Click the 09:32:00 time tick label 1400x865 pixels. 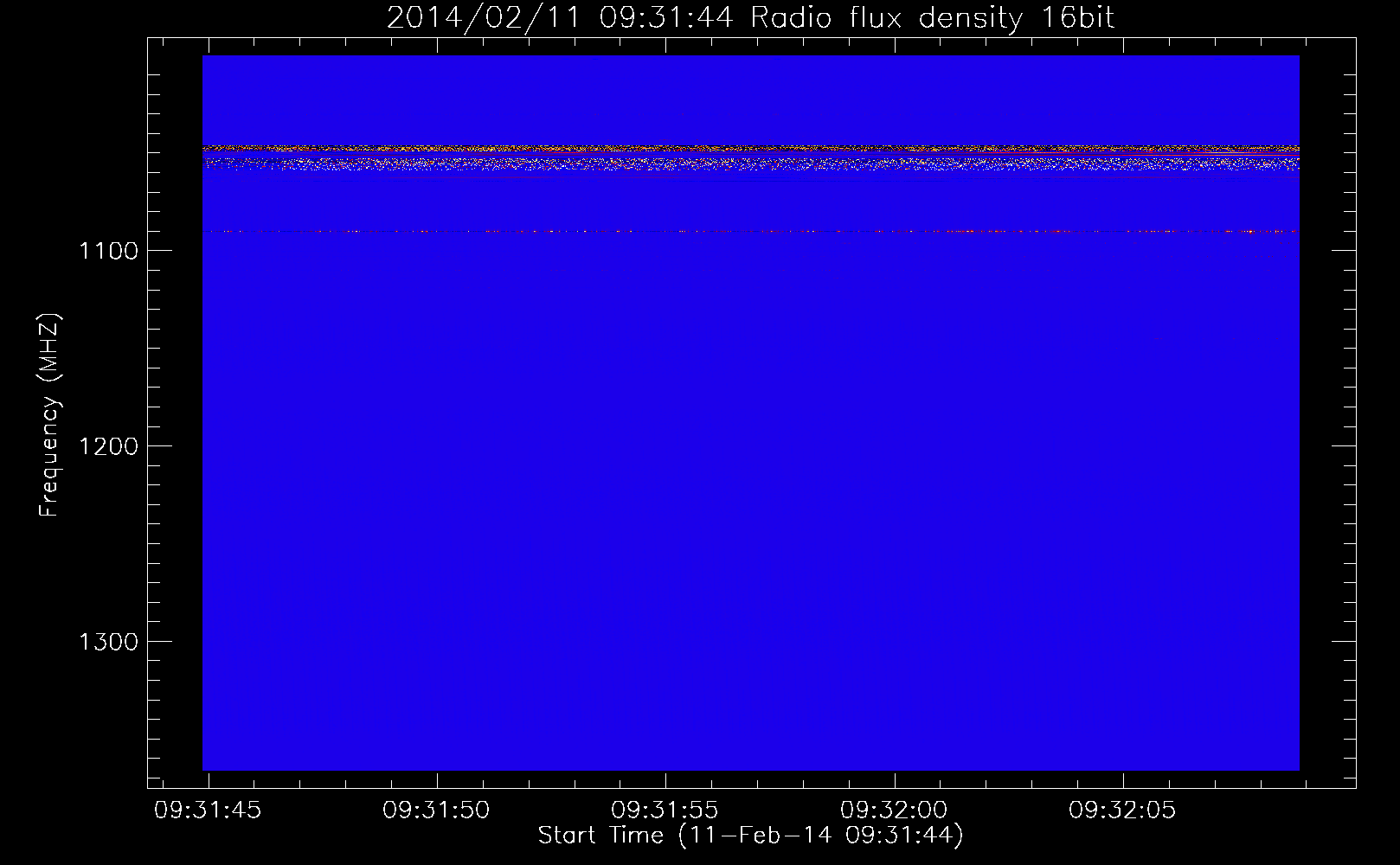[894, 811]
